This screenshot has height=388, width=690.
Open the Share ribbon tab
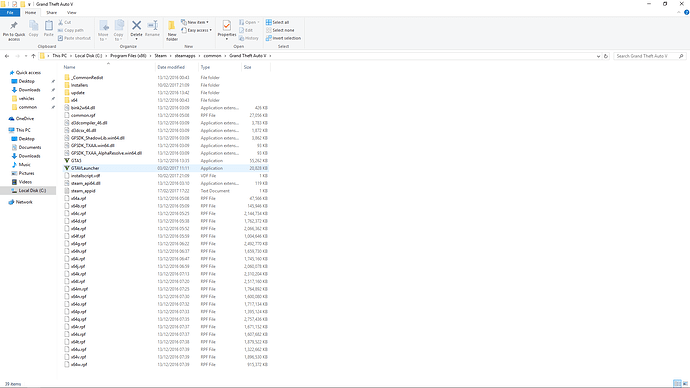click(51, 13)
